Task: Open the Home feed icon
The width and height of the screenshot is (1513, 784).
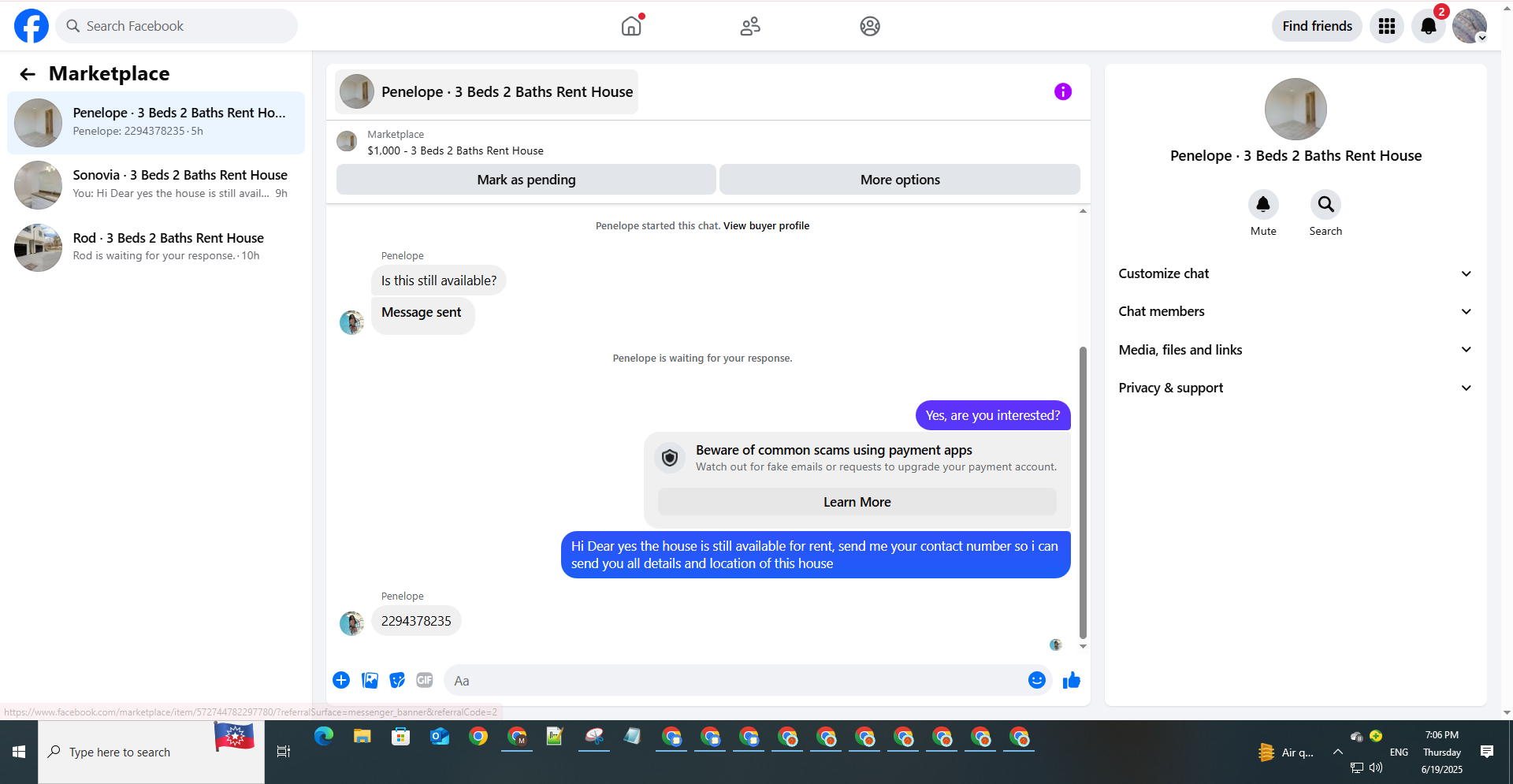Action: [631, 26]
